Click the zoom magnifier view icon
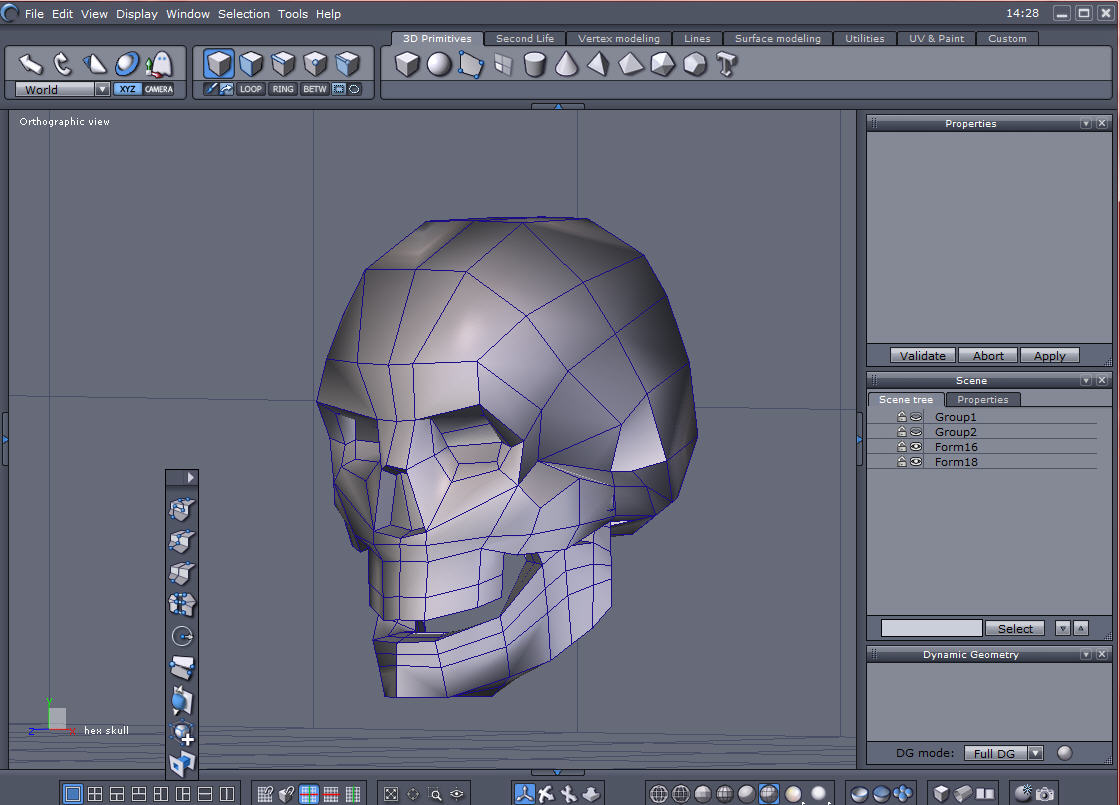The width and height of the screenshot is (1120, 805). click(x=434, y=794)
